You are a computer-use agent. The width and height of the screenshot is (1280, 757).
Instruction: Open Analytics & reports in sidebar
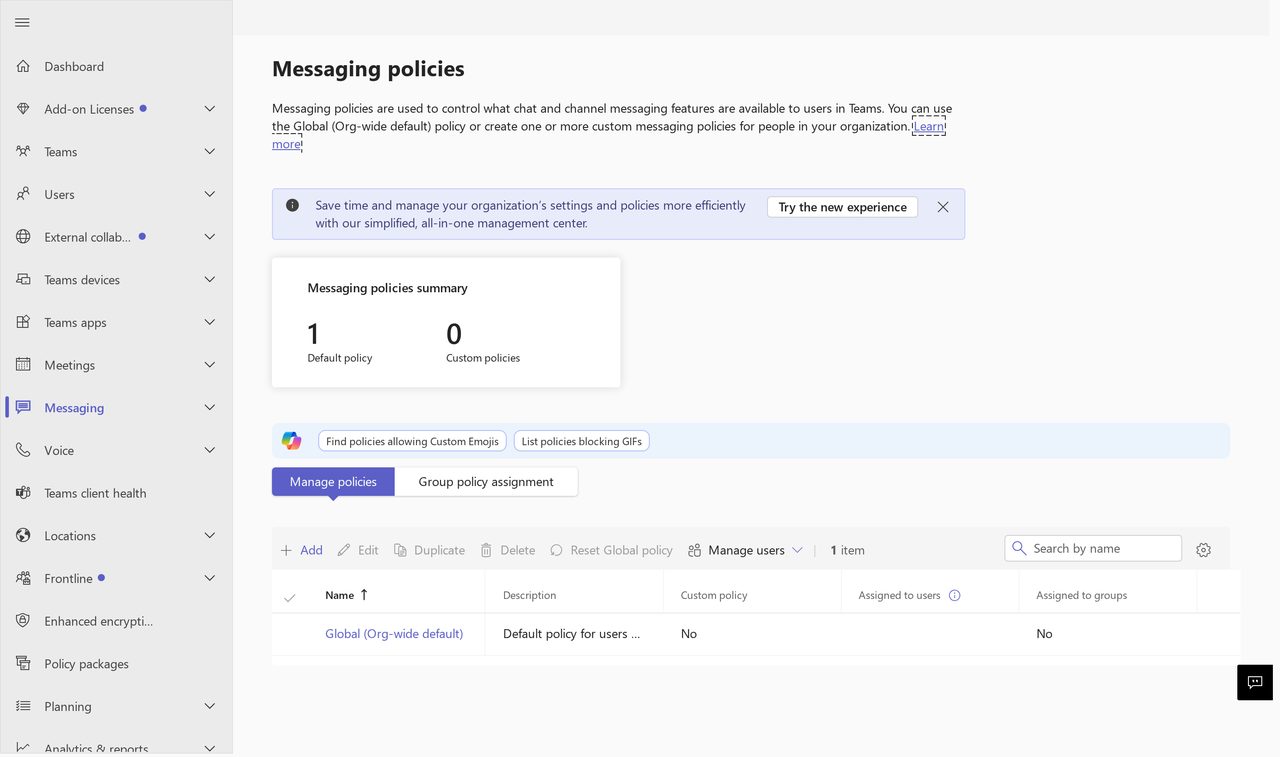96,748
